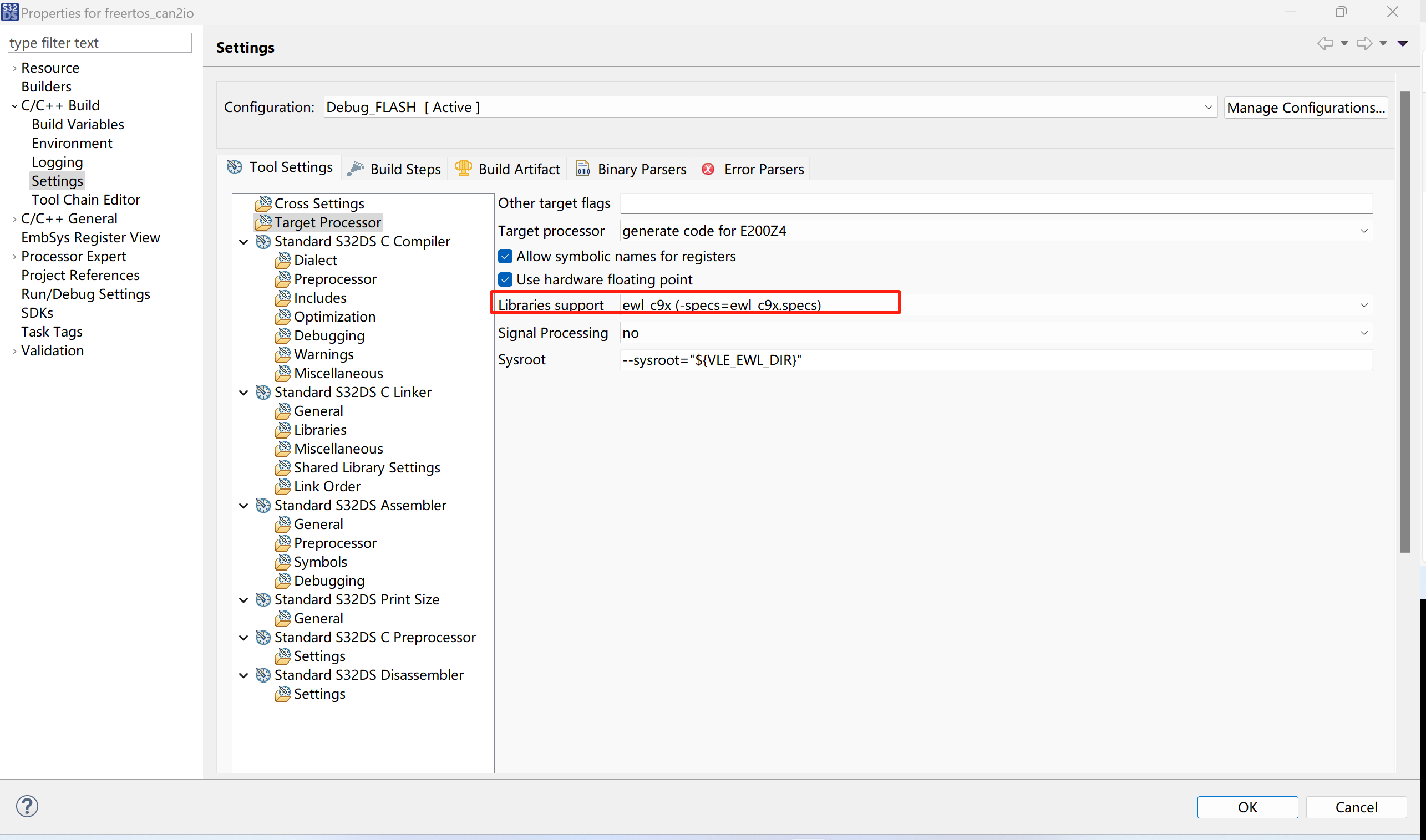Image resolution: width=1426 pixels, height=840 pixels.
Task: Click the Standard S32DS Assembler tool icon
Action: coord(263,506)
